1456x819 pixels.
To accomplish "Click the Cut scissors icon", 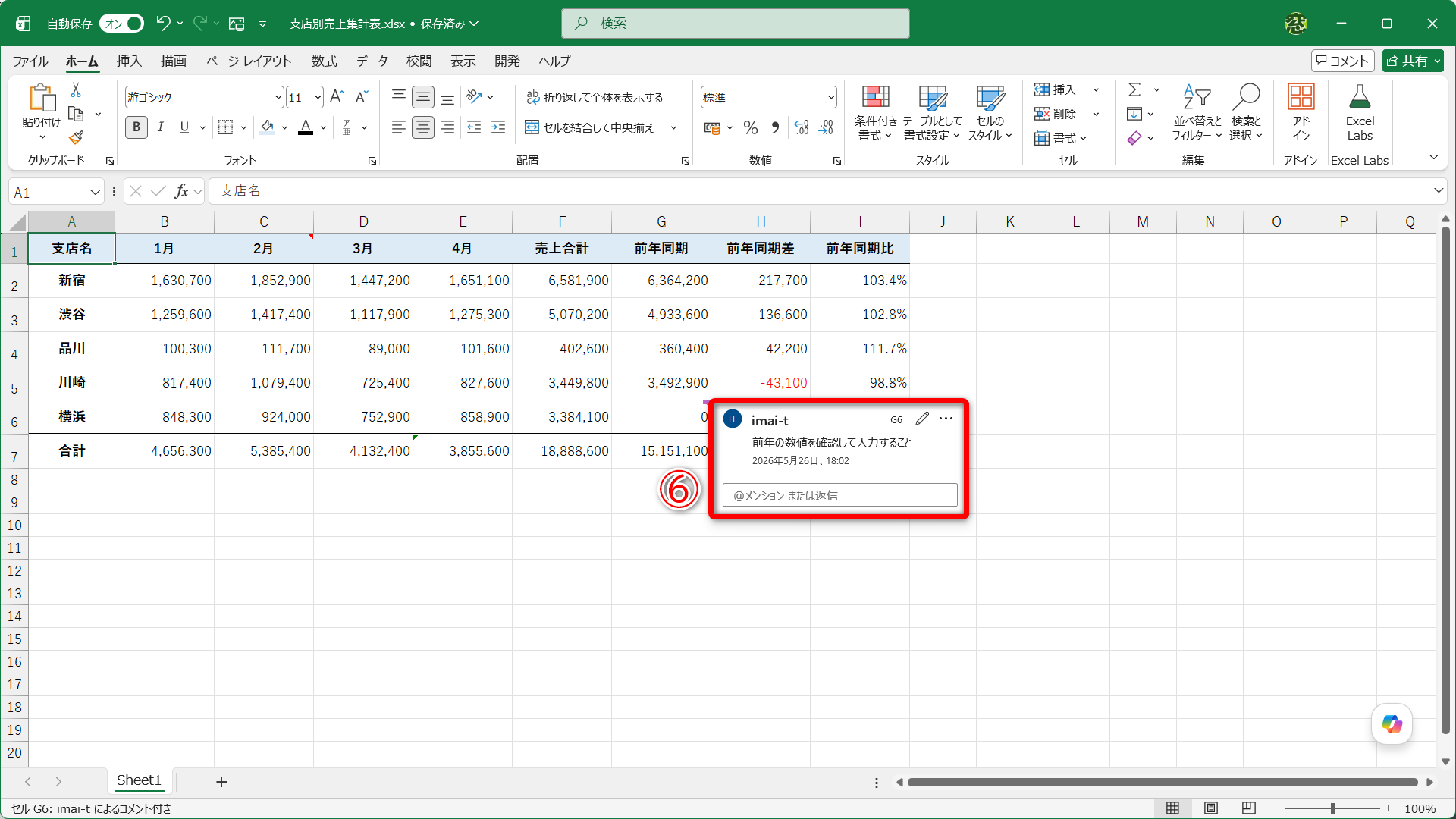I will click(76, 90).
